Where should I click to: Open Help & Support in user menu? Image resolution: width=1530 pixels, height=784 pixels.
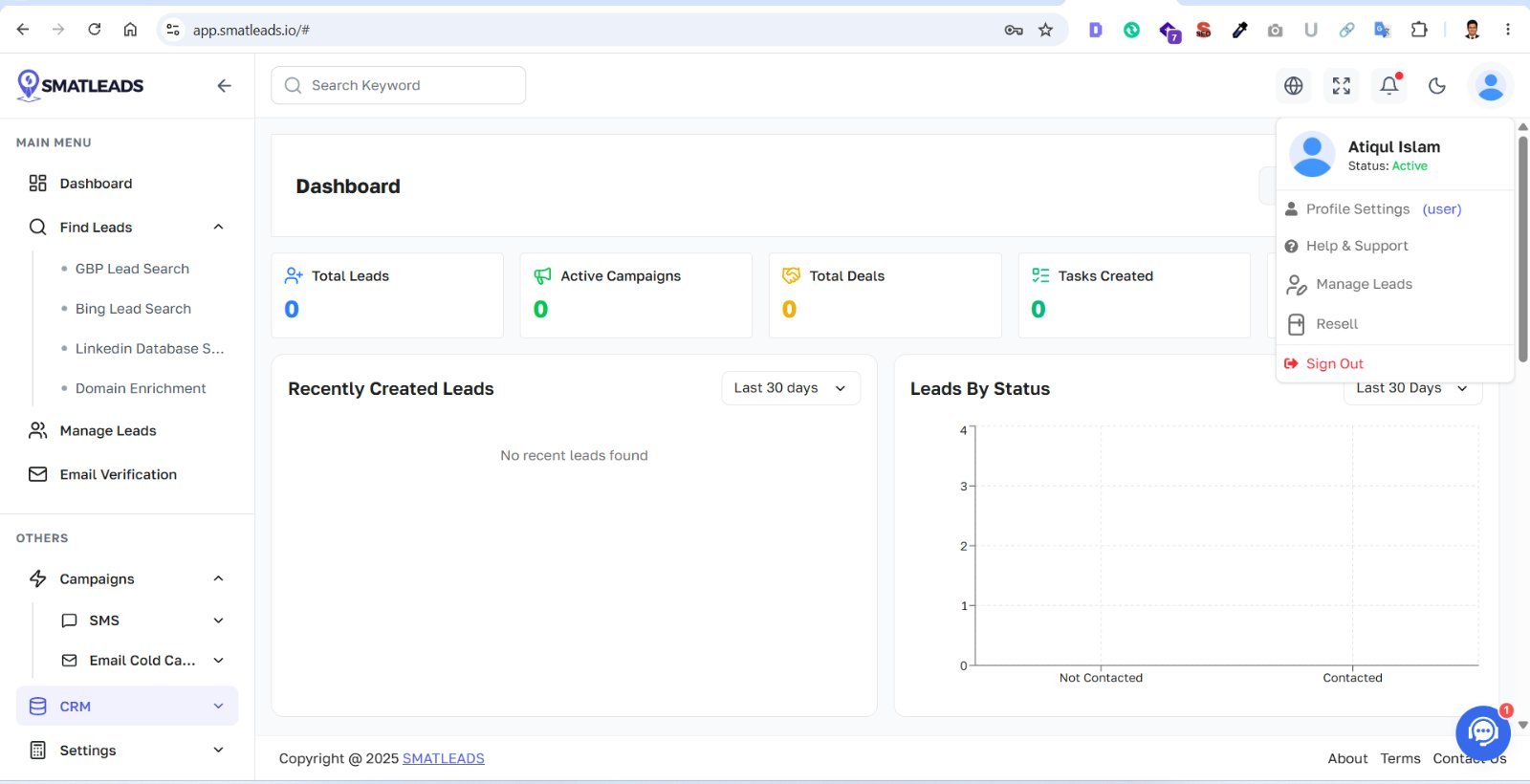(1357, 246)
